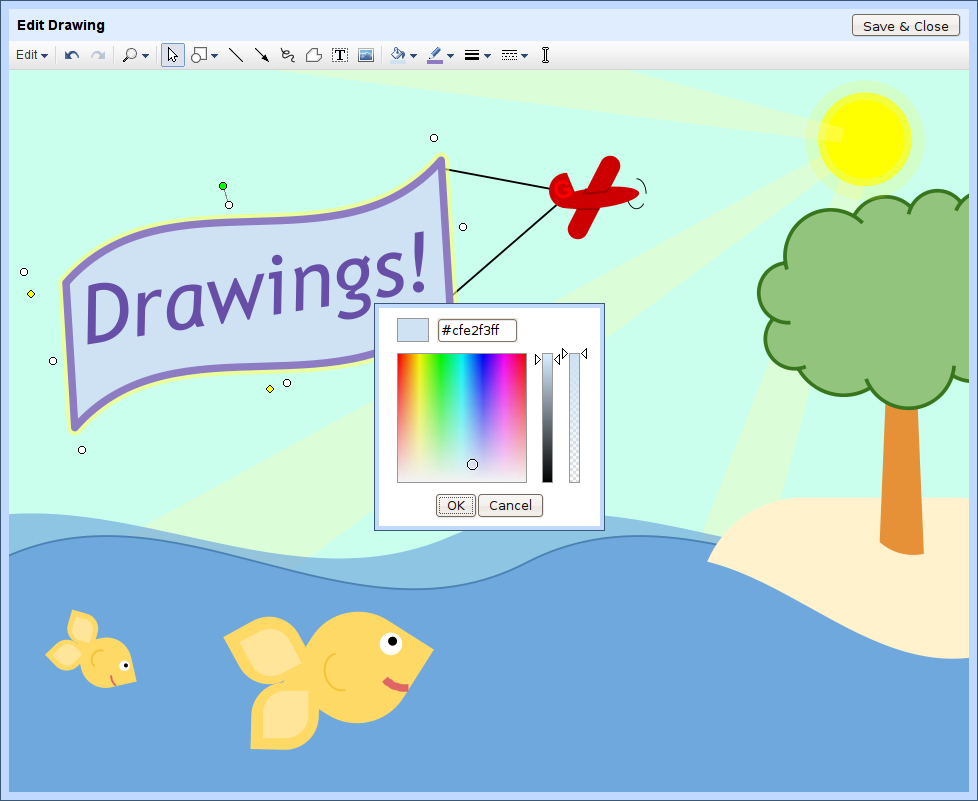
Task: Select the yellow sun circle
Action: coord(864,139)
